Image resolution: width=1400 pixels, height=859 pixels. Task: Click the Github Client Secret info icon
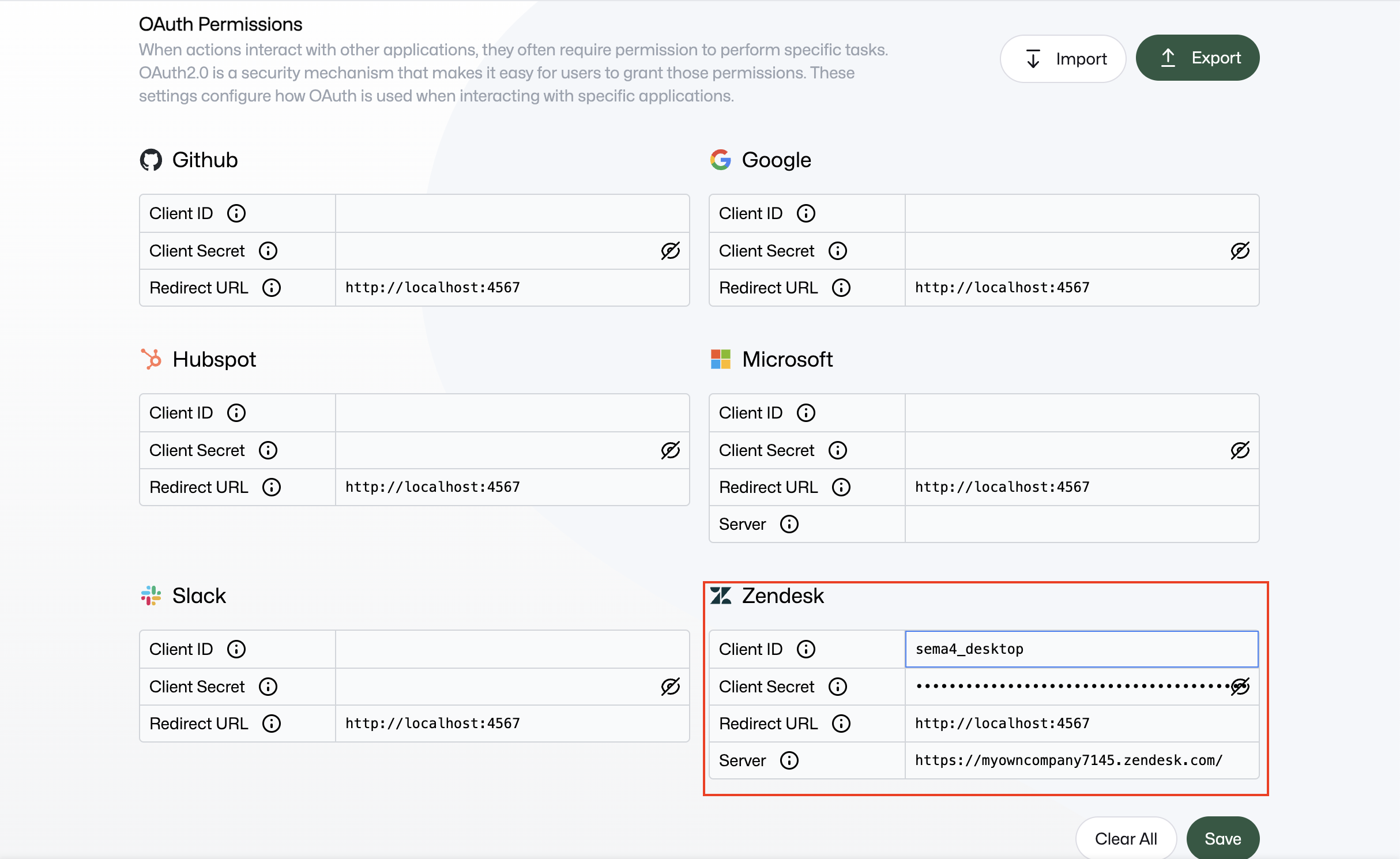pyautogui.click(x=268, y=251)
